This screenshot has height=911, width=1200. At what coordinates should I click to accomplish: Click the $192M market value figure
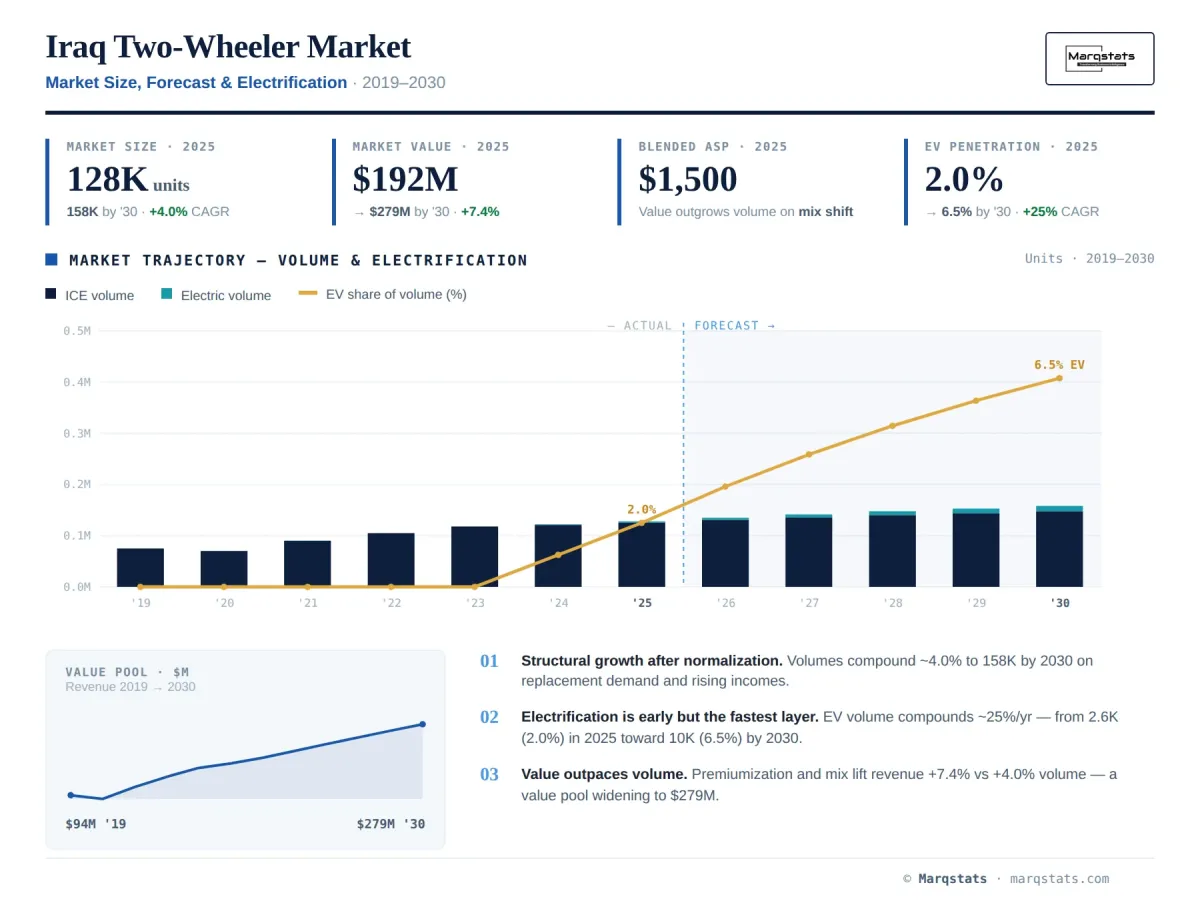405,179
